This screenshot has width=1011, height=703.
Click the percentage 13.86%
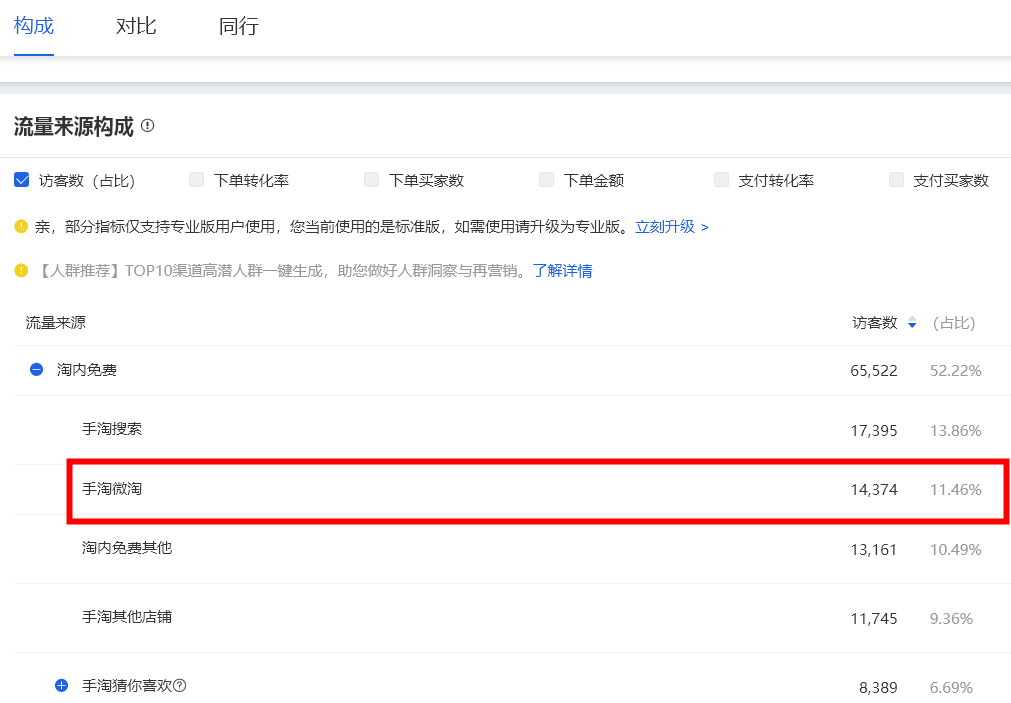point(956,431)
